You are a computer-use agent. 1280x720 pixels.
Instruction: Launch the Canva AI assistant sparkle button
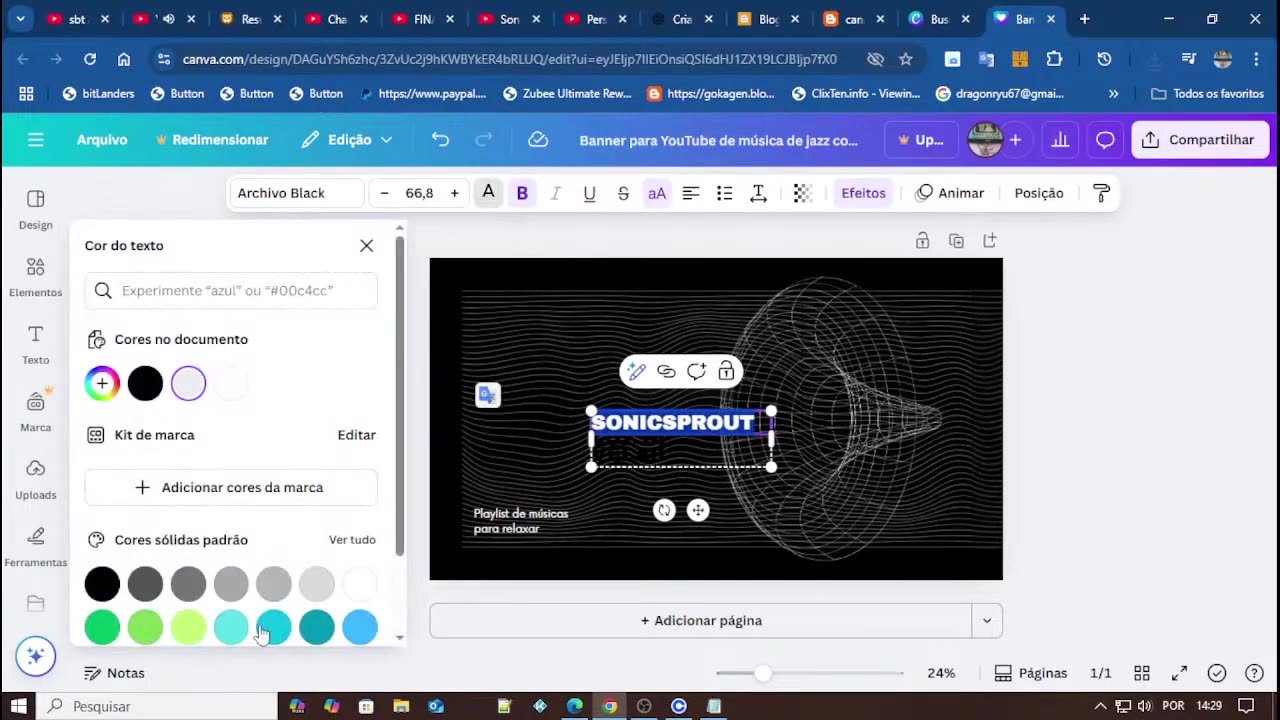[36, 656]
